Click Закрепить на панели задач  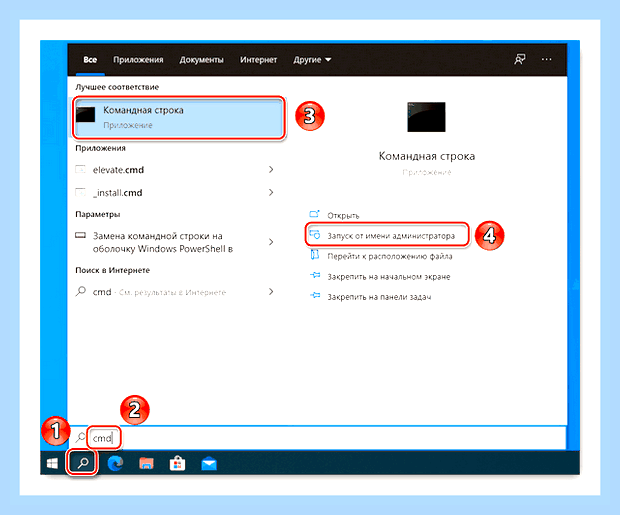coord(370,297)
